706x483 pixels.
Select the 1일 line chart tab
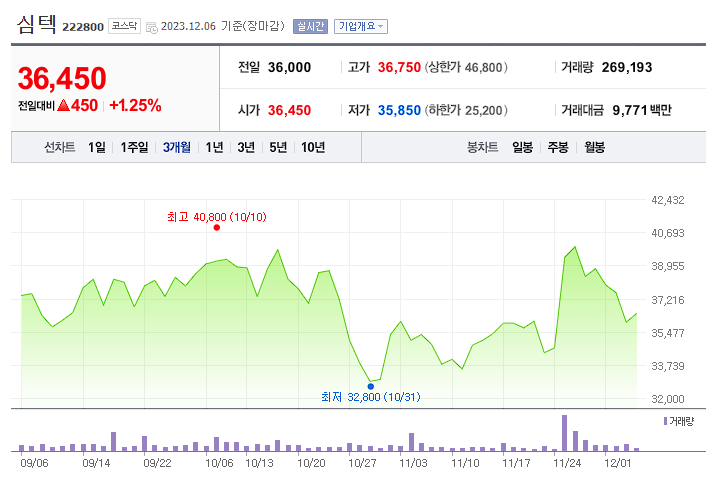97,147
